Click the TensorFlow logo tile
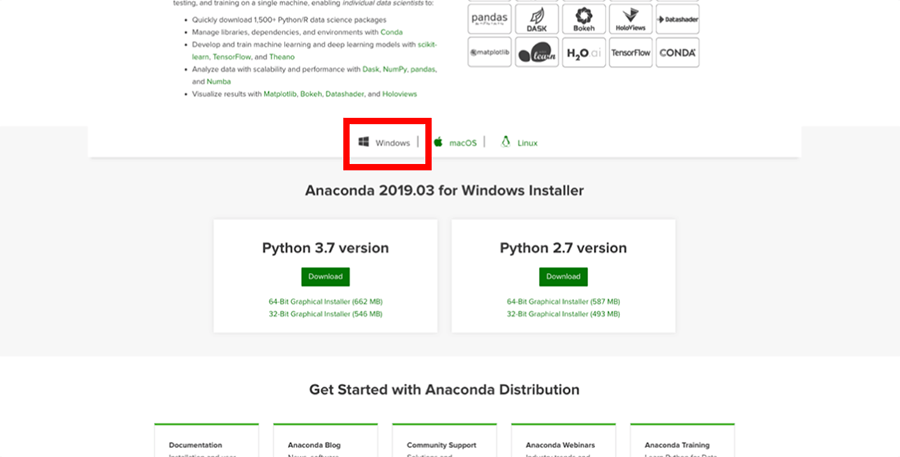This screenshot has width=900, height=457. pos(631,52)
